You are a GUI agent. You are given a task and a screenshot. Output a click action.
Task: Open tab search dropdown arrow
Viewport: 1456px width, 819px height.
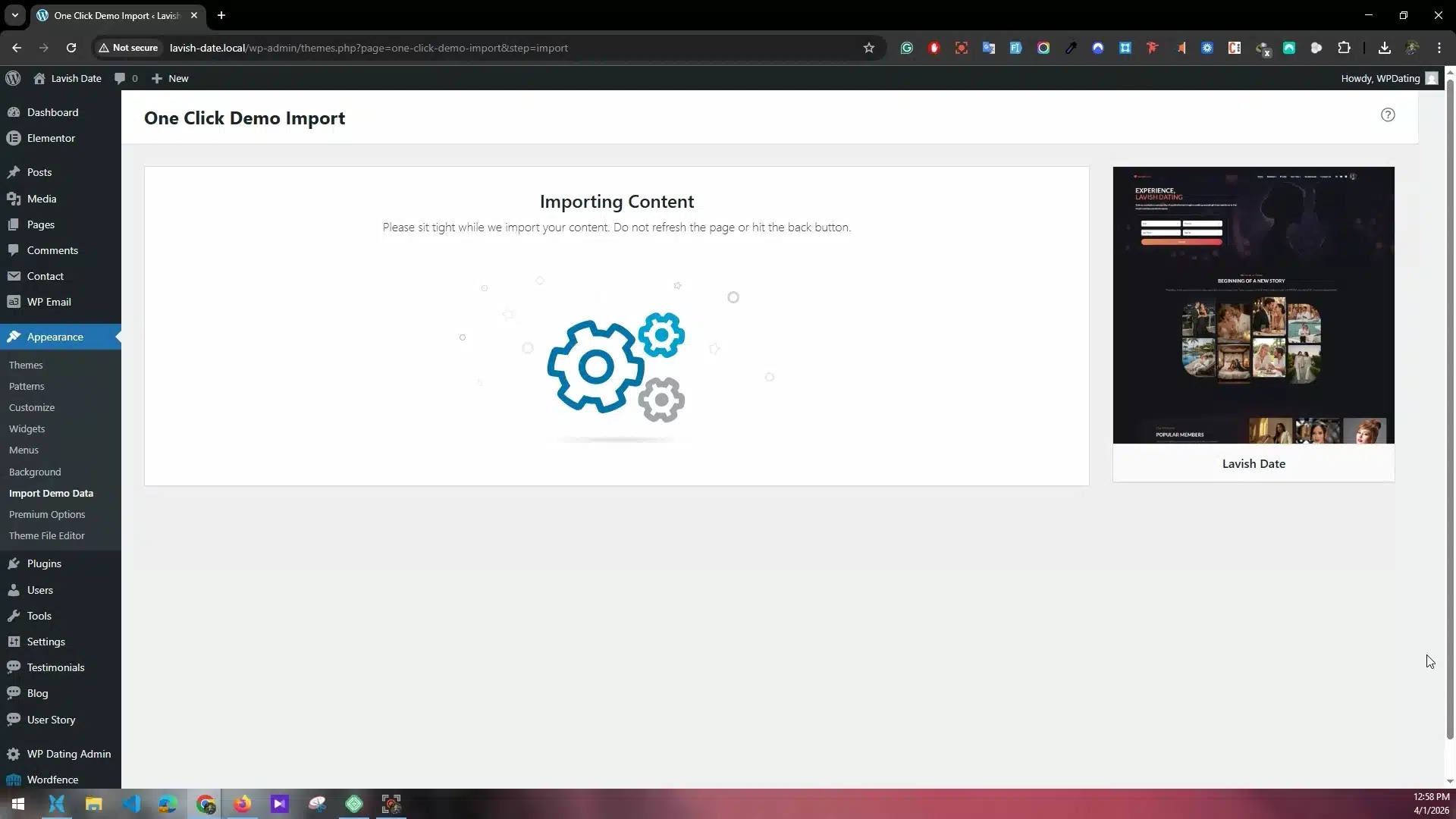click(14, 15)
